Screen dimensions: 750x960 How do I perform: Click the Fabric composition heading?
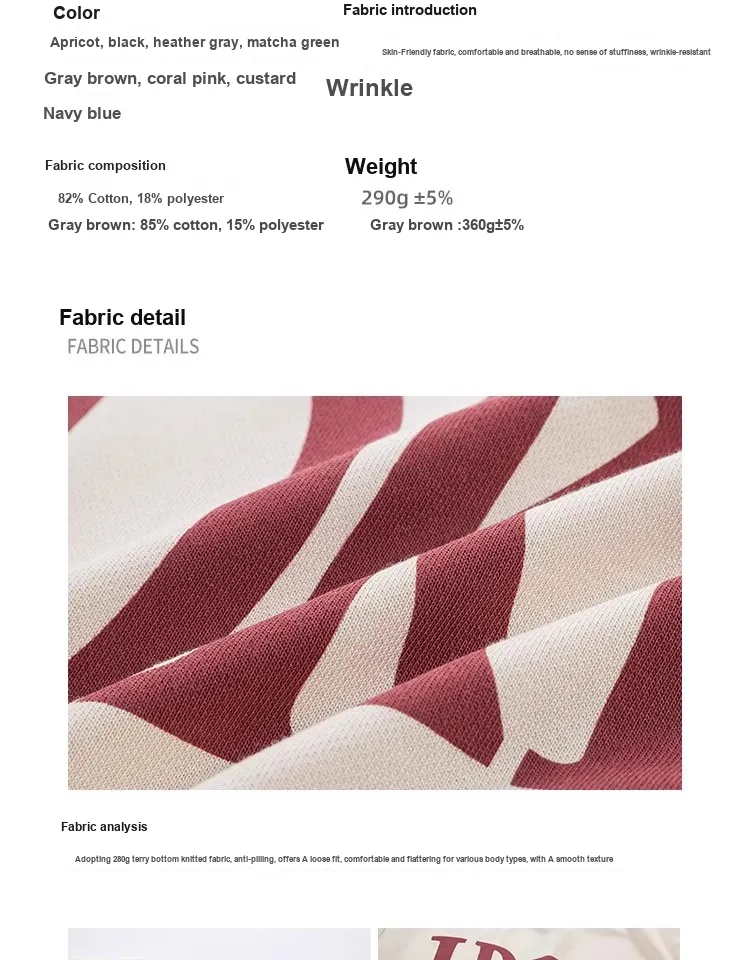point(105,165)
